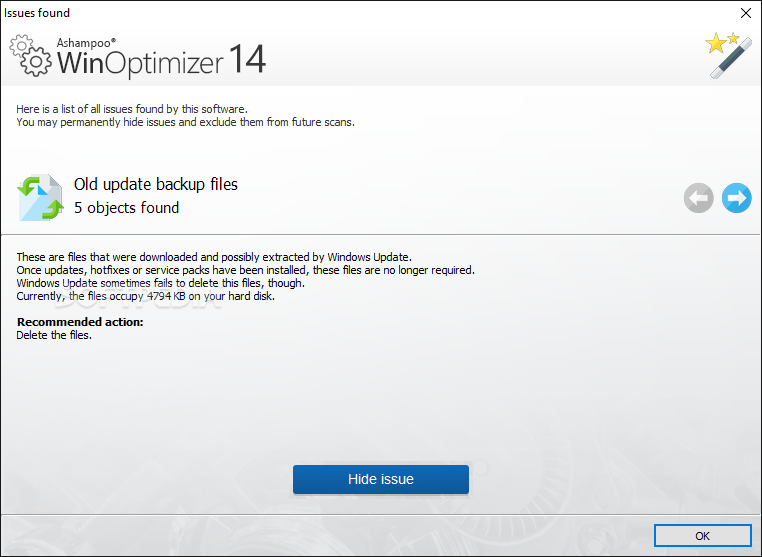Click the Old update backup files icon
The height and width of the screenshot is (557, 762).
point(40,197)
